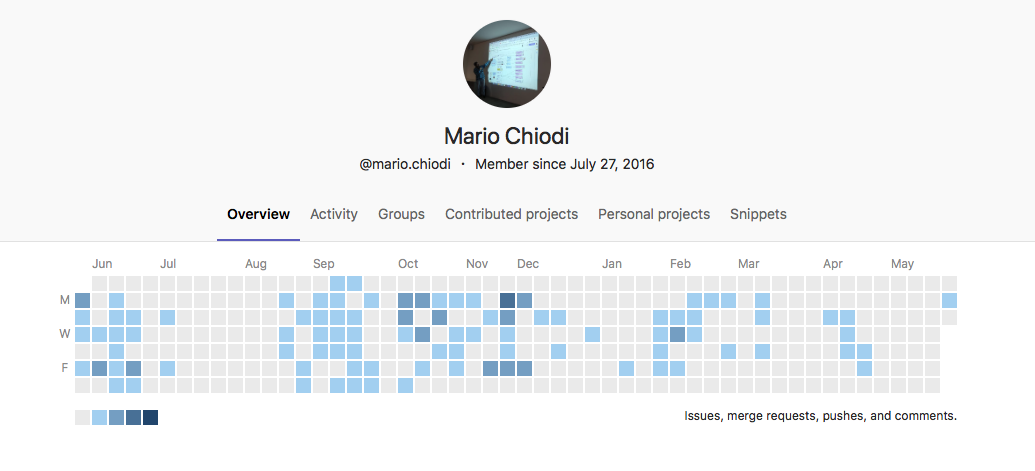Open the Snippets tab

tap(758, 214)
